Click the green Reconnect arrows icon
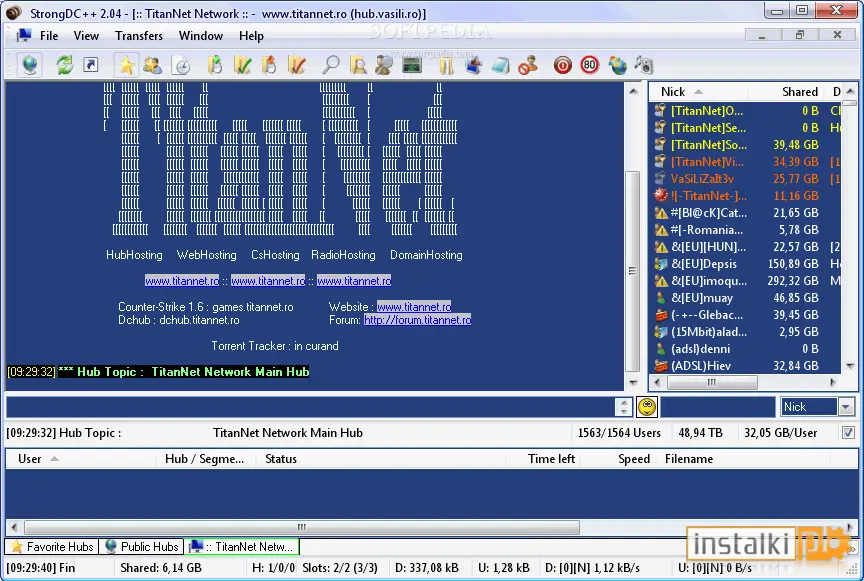Image resolution: width=864 pixels, height=581 pixels. 64,65
